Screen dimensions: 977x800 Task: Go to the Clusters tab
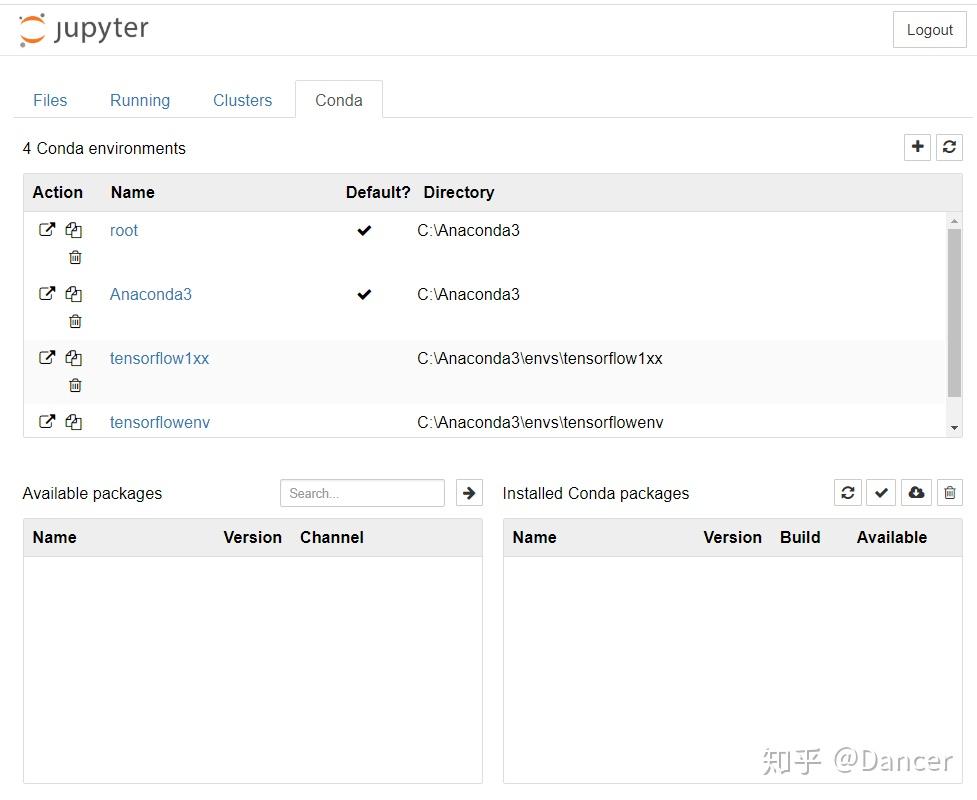point(242,100)
